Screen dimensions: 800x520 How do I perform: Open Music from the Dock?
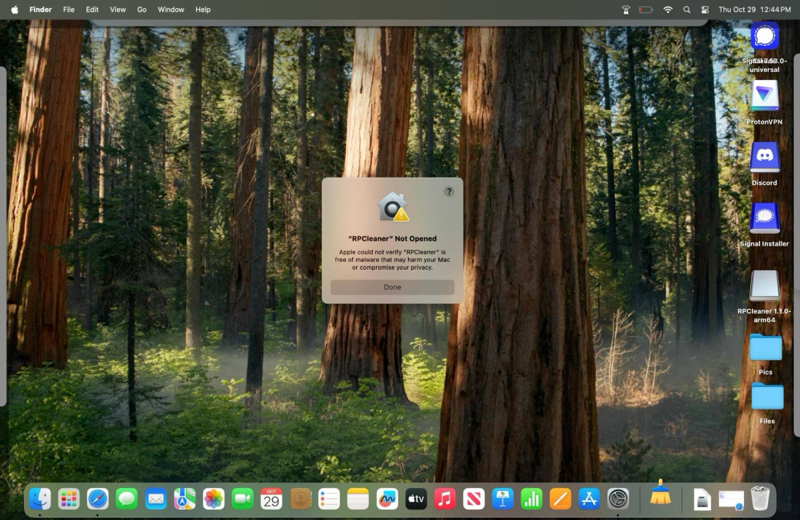[x=445, y=499]
